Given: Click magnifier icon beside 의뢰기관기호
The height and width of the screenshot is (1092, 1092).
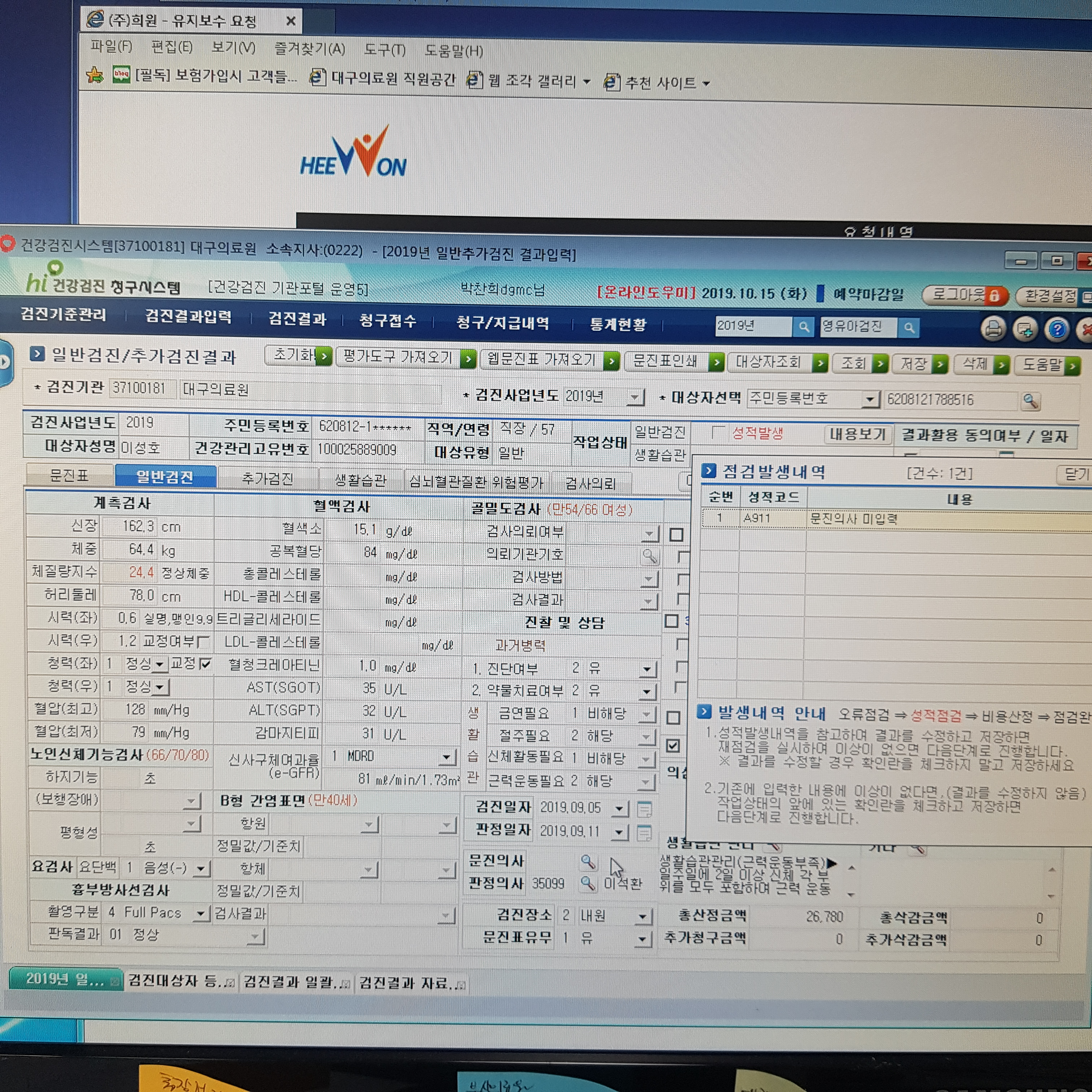Looking at the screenshot, I should (649, 556).
